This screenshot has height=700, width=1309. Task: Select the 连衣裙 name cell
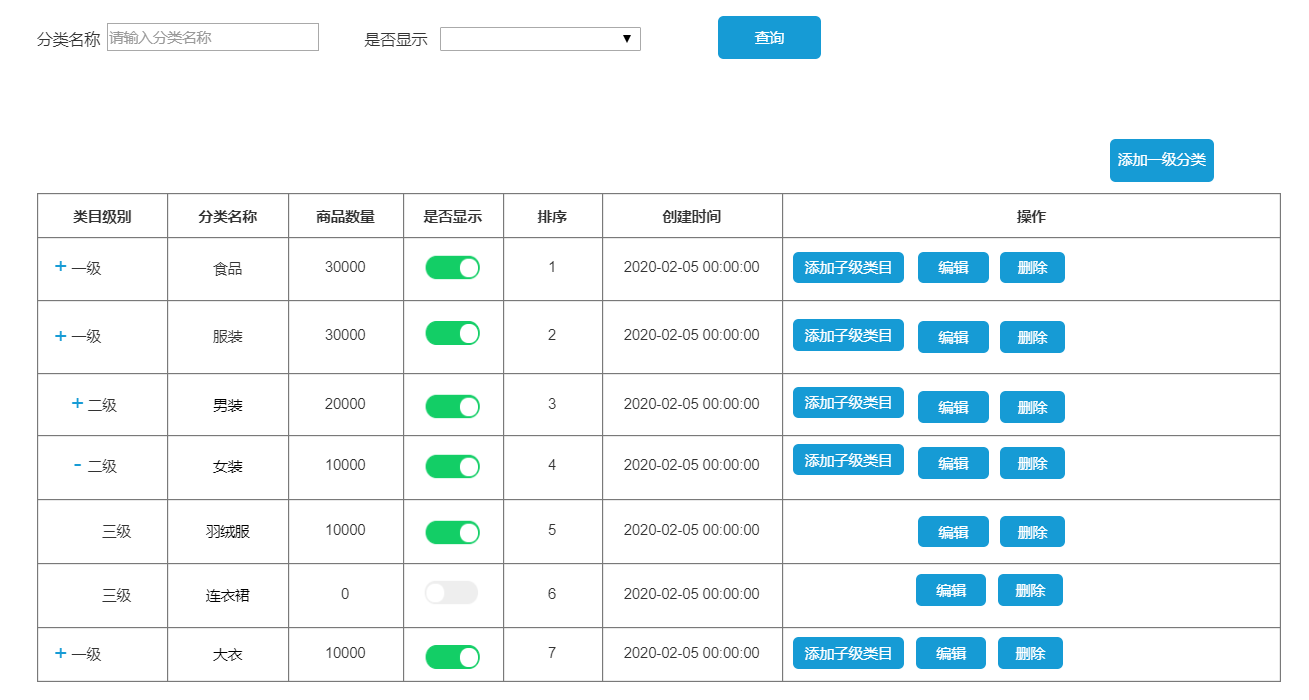(228, 595)
